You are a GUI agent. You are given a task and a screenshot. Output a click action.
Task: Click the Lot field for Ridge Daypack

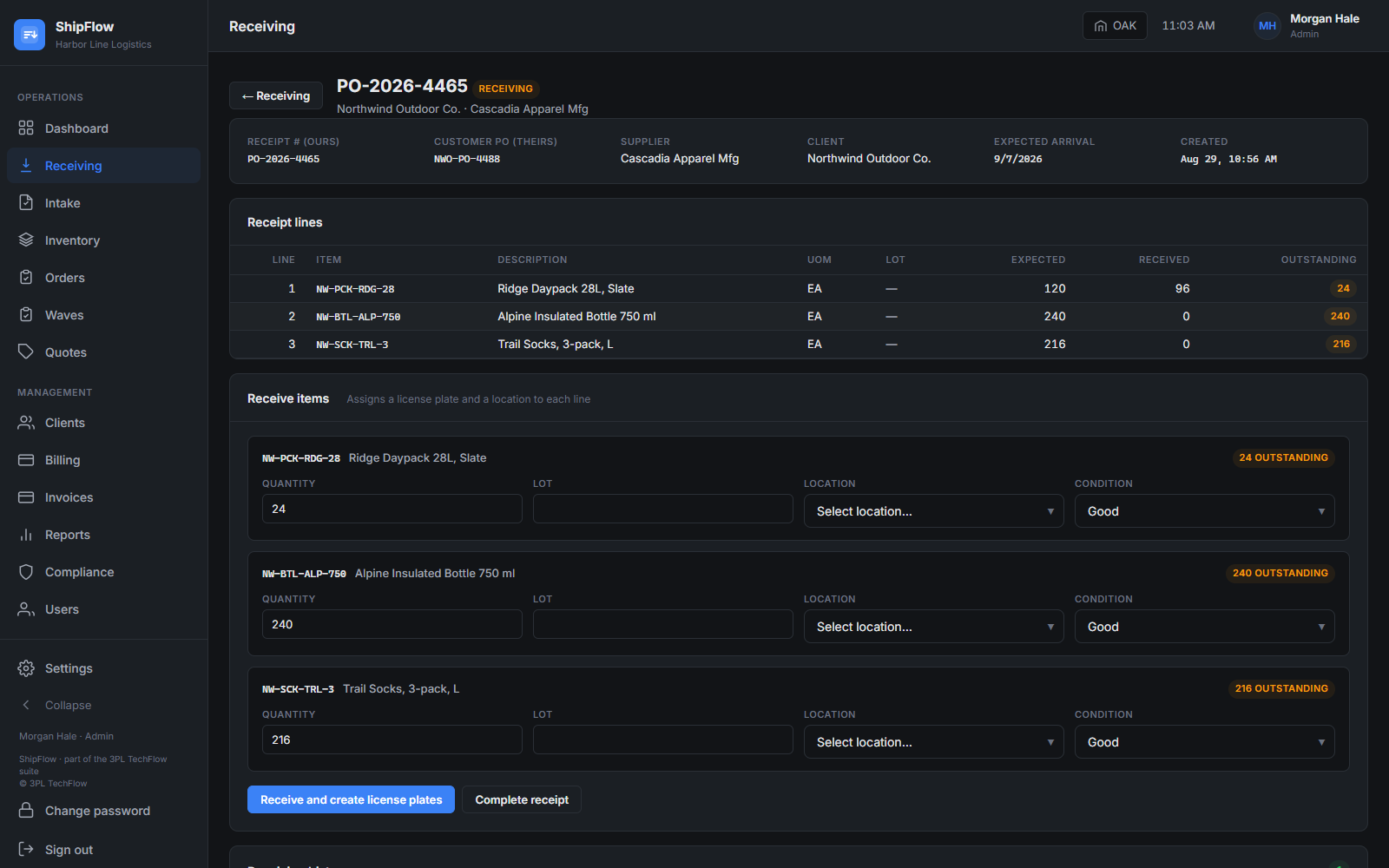663,509
